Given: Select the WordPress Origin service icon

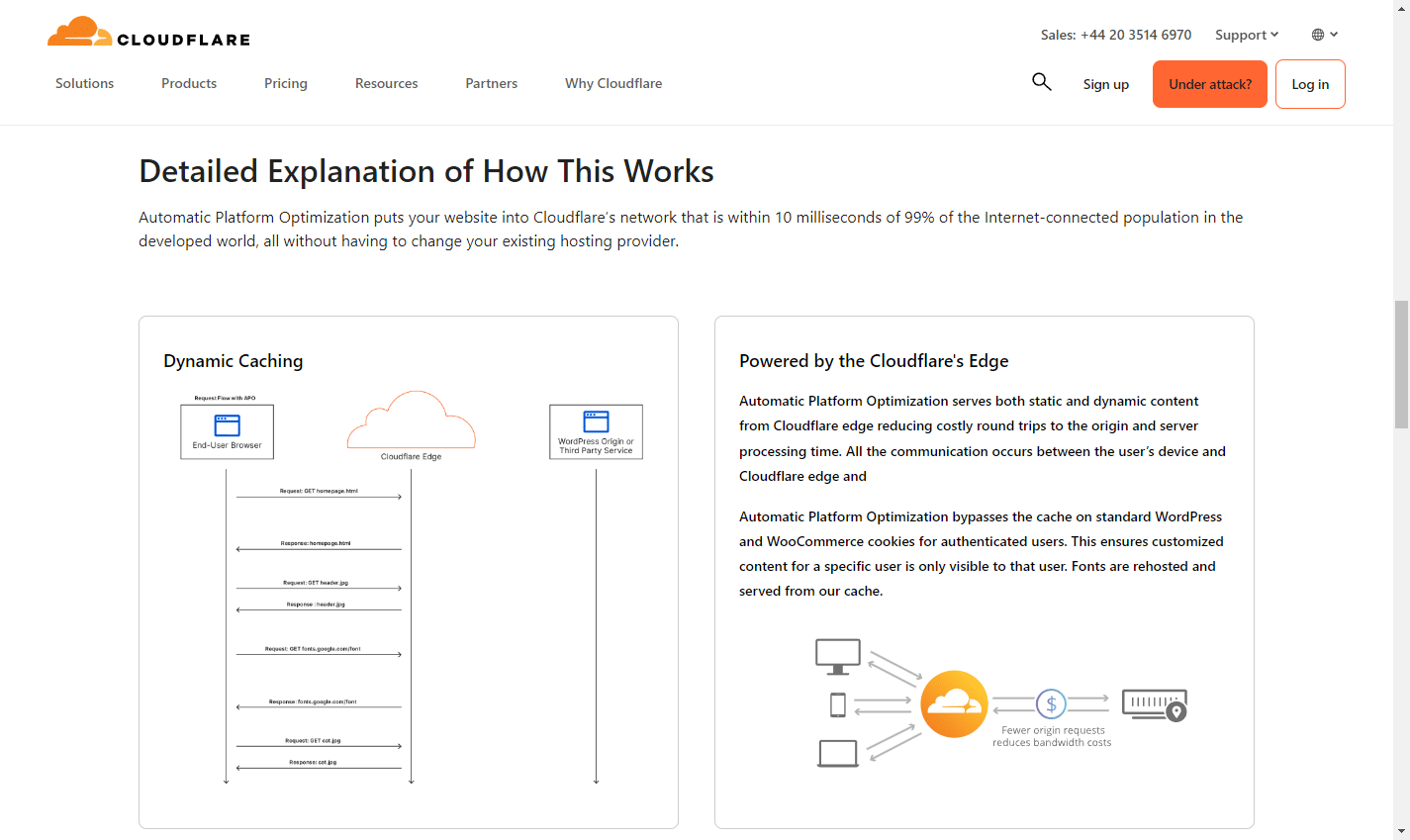Looking at the screenshot, I should pyautogui.click(x=596, y=430).
